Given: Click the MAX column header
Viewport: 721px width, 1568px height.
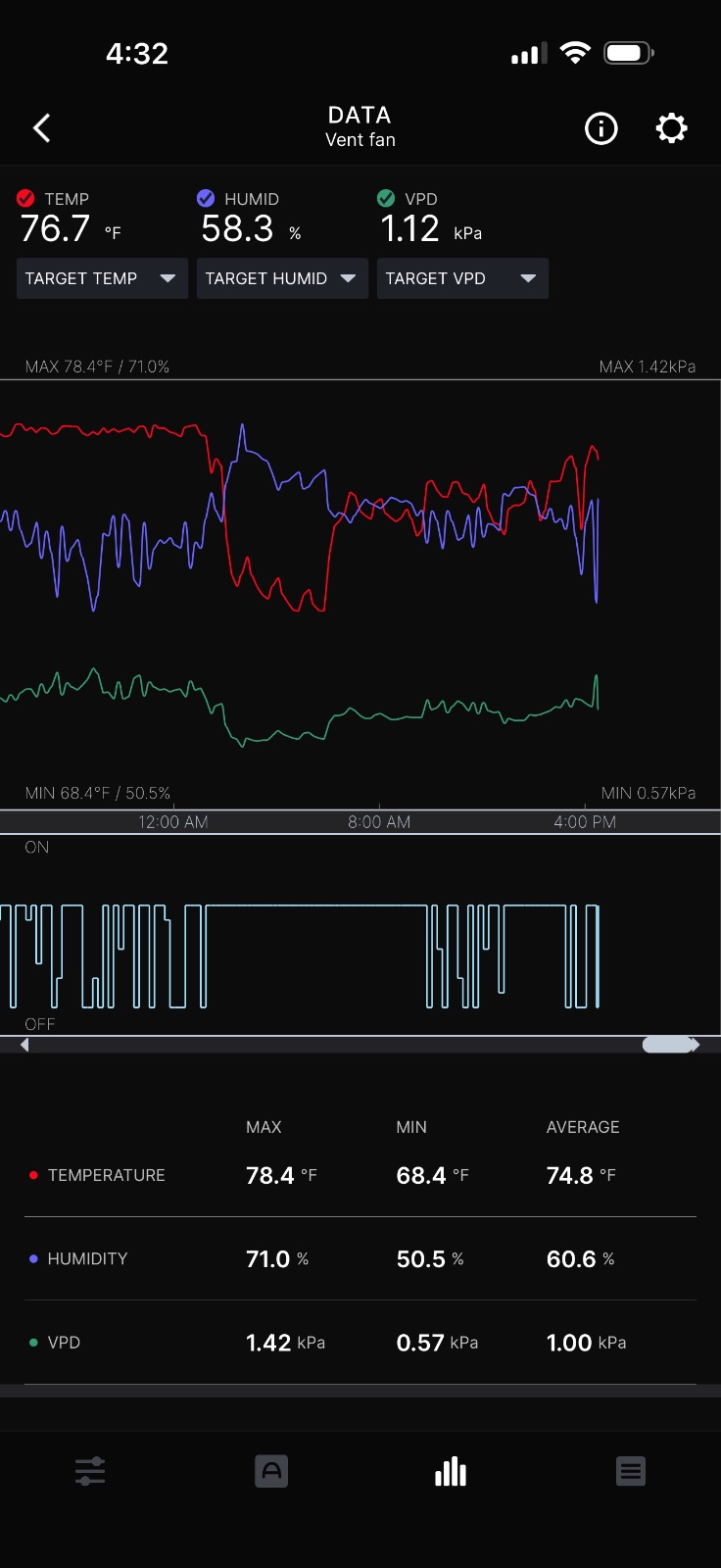Looking at the screenshot, I should (264, 1127).
